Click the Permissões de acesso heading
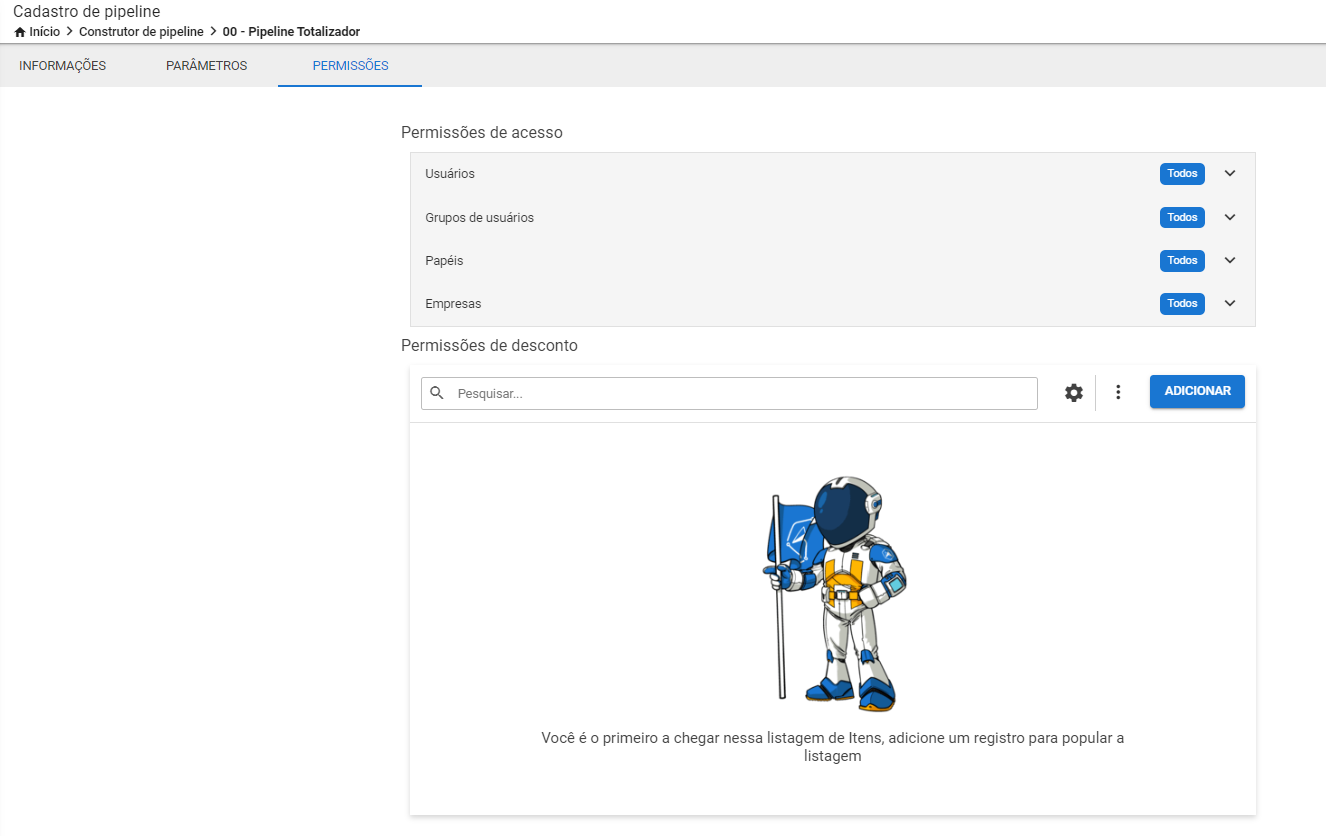The width and height of the screenshot is (1326, 836). tap(482, 132)
